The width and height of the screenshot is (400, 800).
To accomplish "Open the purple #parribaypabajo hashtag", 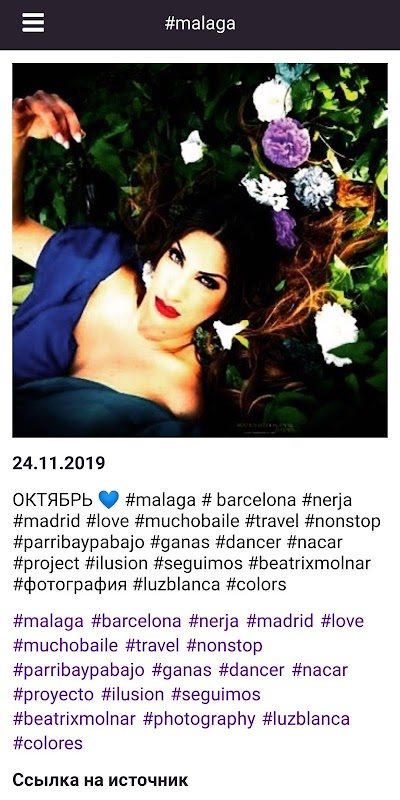I will click(79, 670).
